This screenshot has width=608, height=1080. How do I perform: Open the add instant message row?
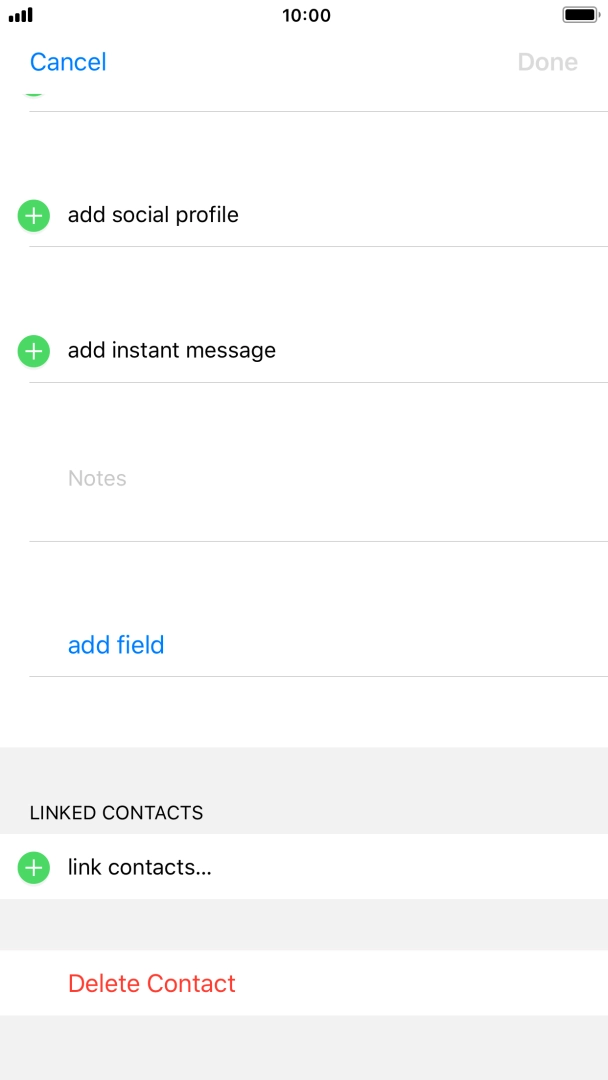pos(171,351)
